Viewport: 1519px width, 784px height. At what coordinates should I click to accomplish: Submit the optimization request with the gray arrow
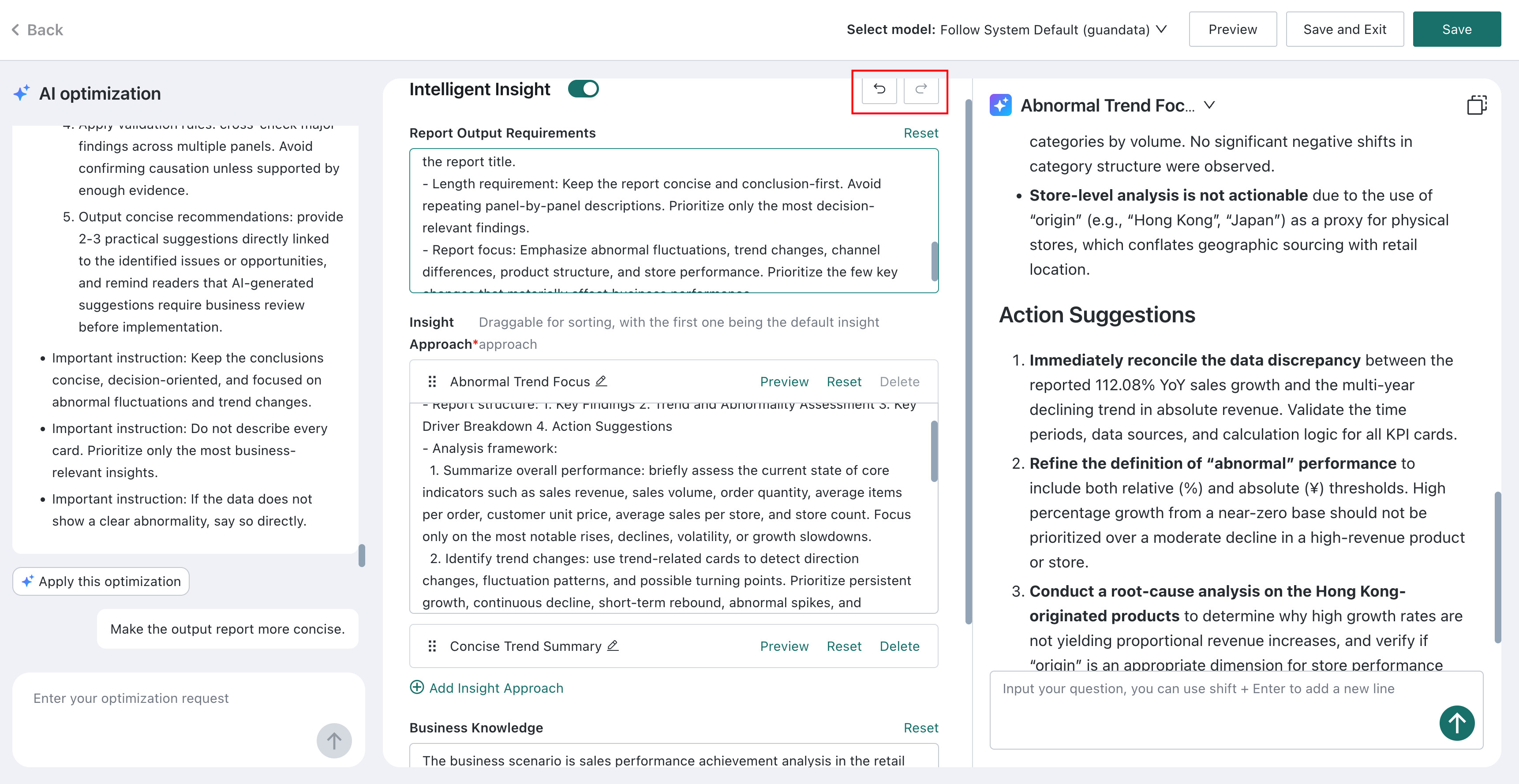point(334,741)
